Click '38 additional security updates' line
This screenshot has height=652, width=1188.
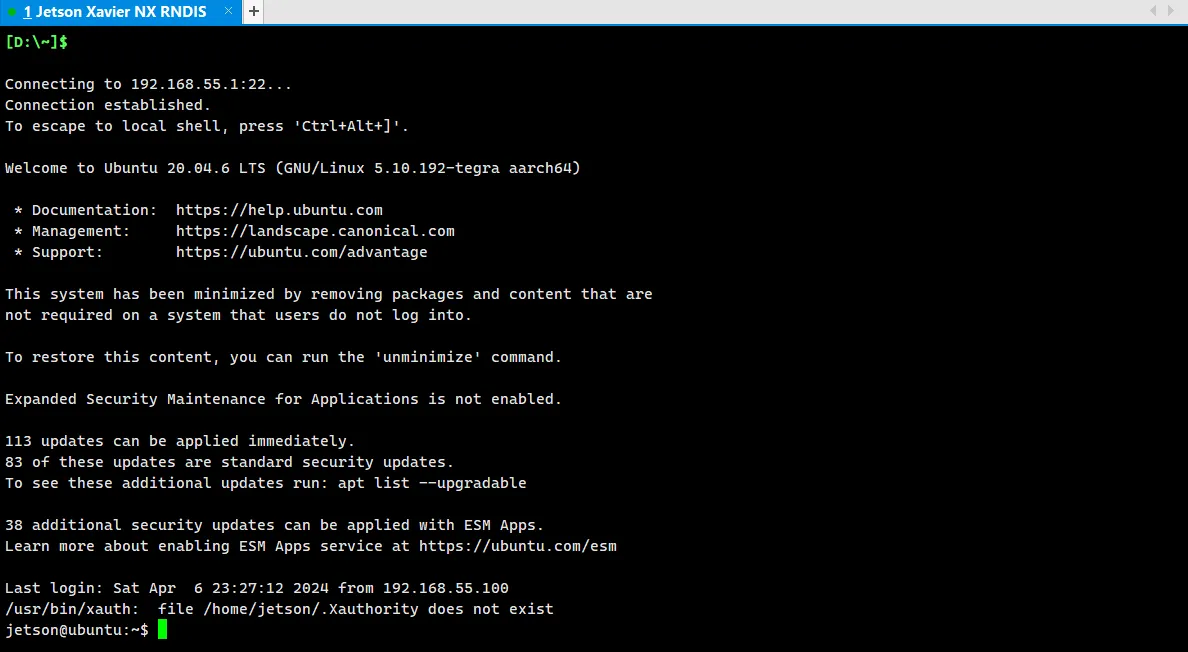pos(274,526)
